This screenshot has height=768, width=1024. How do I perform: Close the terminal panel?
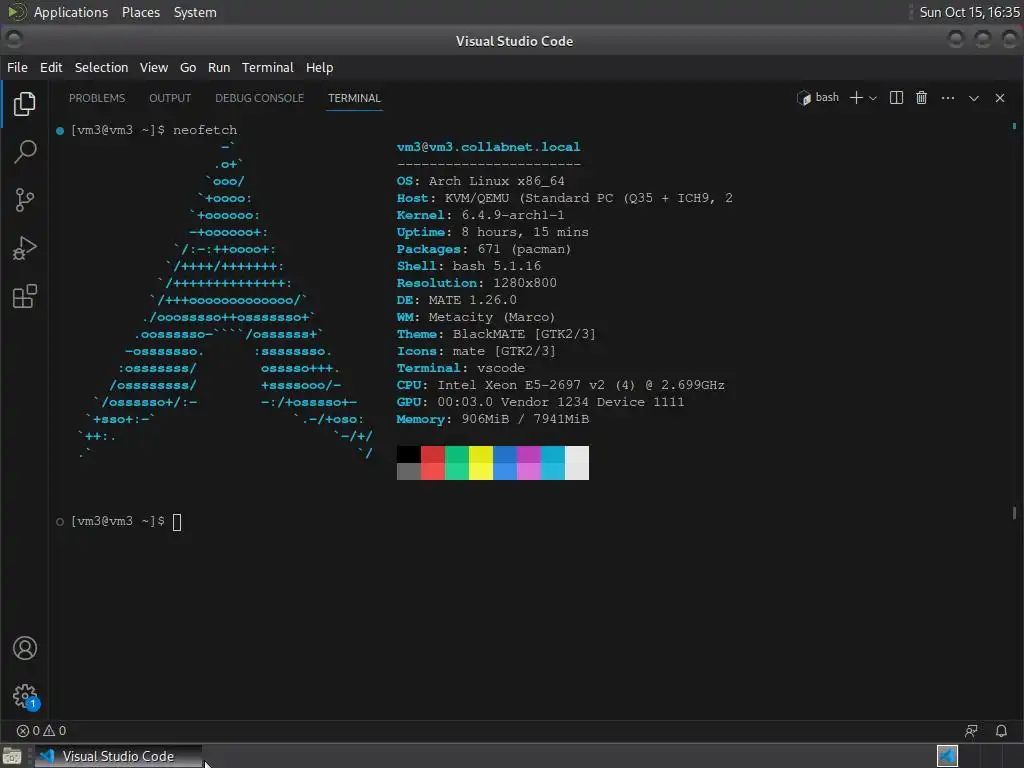tap(999, 98)
